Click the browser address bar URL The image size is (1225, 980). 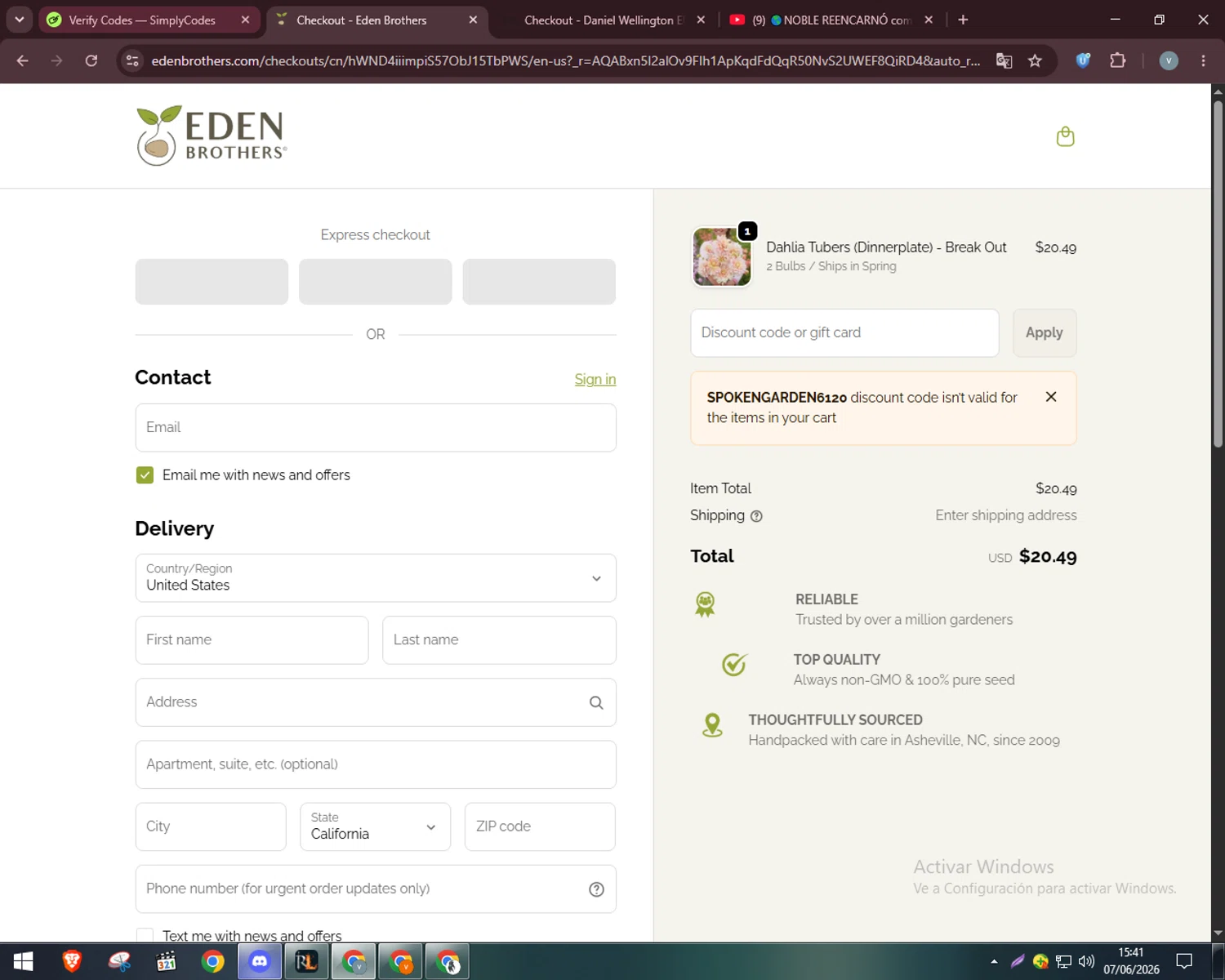pos(565,60)
